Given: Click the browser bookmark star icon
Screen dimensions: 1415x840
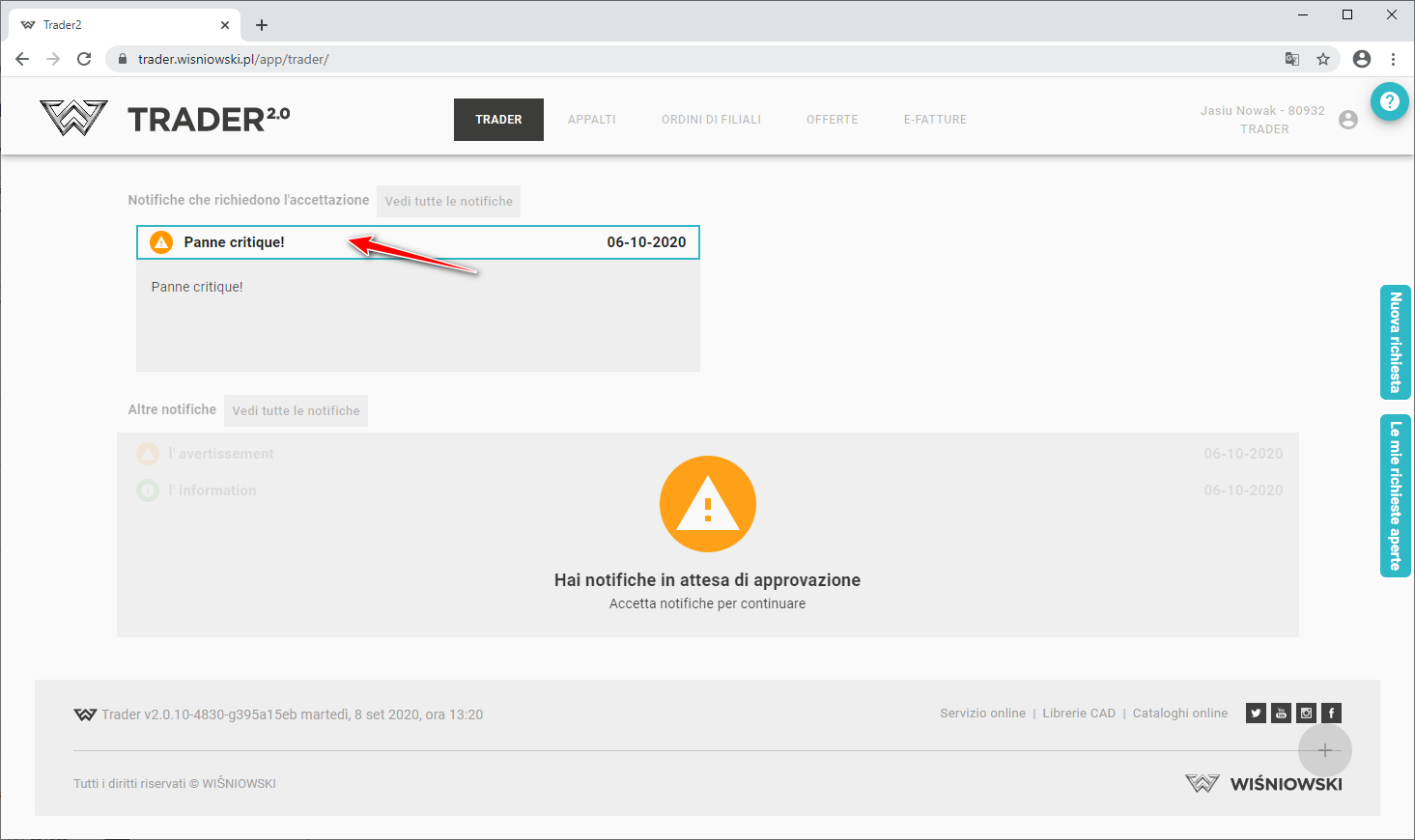Looking at the screenshot, I should [x=1323, y=59].
